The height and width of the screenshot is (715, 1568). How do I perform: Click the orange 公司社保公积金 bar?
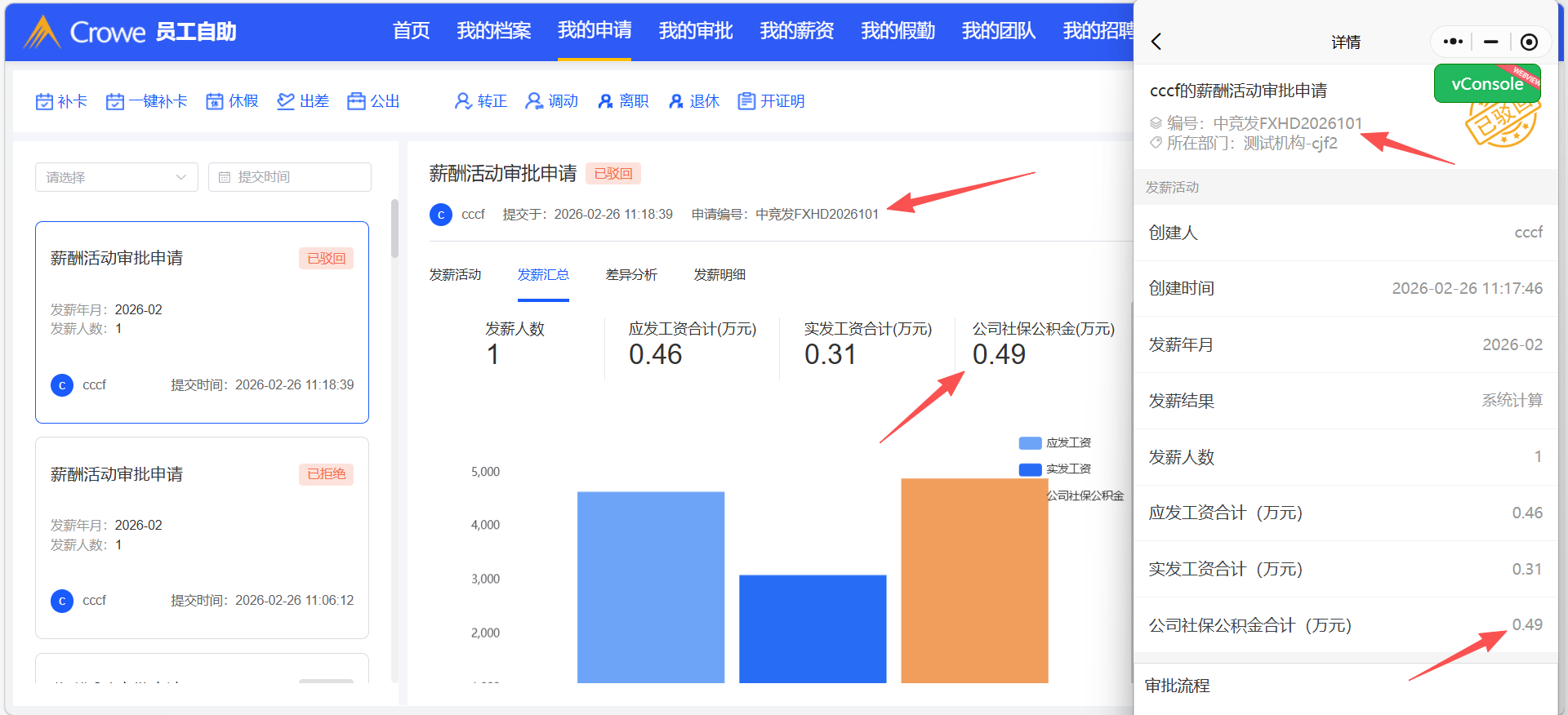tap(974, 580)
